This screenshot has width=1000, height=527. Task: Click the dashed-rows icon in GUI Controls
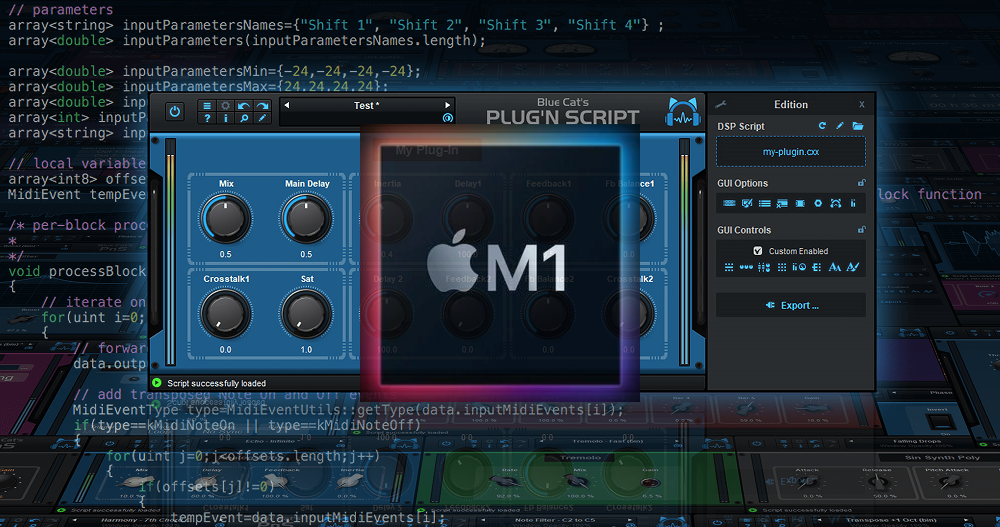pyautogui.click(x=729, y=267)
